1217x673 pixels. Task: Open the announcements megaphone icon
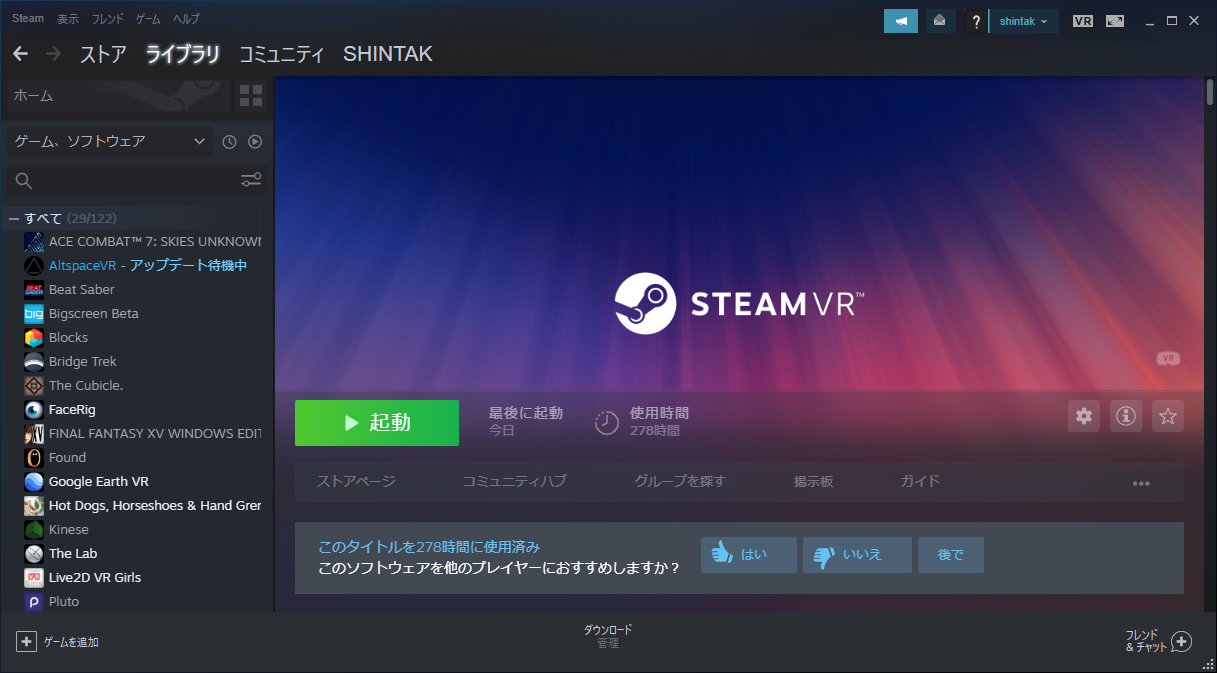pyautogui.click(x=901, y=21)
